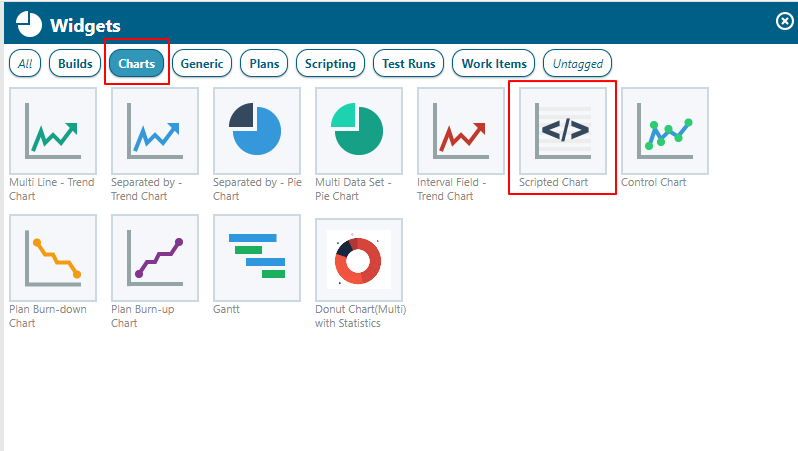
Task: Switch to the Builds category filter
Action: click(75, 64)
